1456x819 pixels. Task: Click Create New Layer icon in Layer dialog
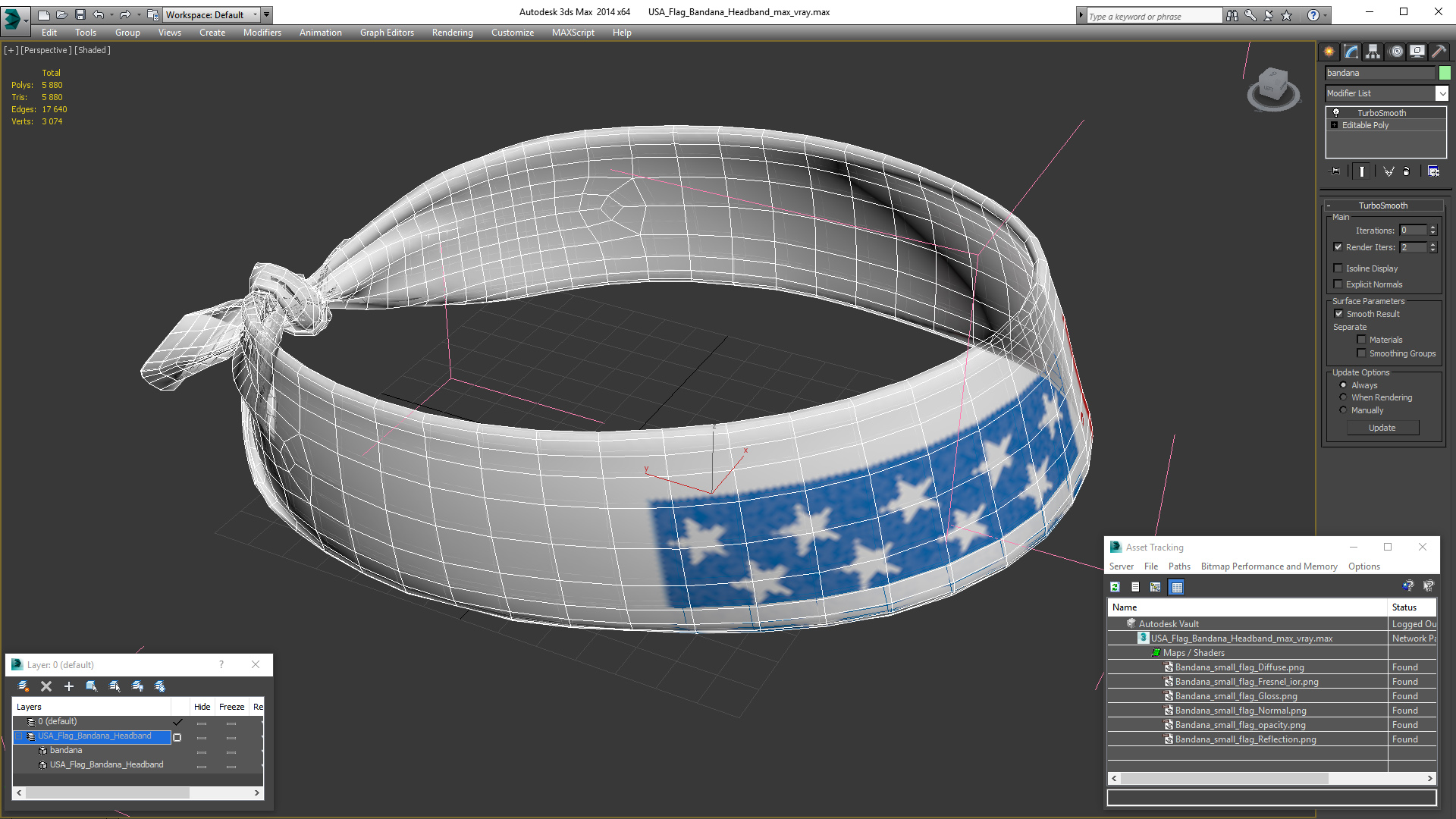24,686
